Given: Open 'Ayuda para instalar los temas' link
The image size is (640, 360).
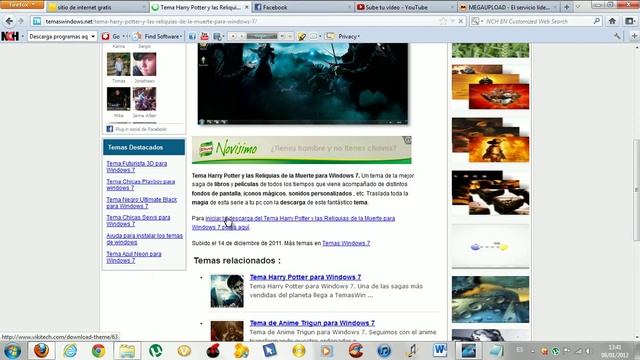Looking at the screenshot, I should click(x=144, y=239).
